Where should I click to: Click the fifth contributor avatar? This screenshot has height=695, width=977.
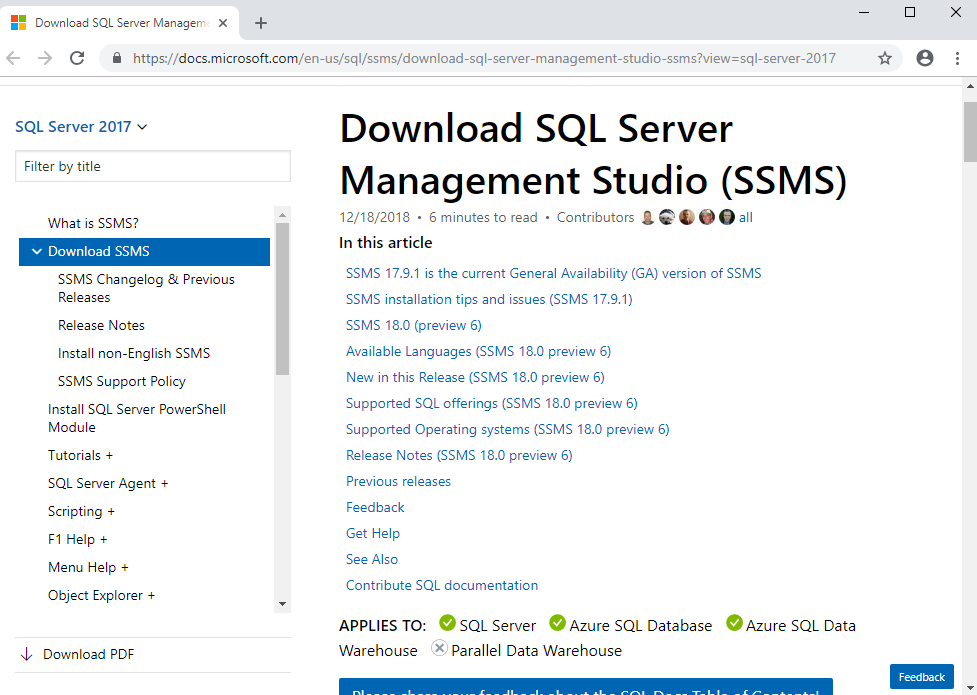(x=727, y=218)
